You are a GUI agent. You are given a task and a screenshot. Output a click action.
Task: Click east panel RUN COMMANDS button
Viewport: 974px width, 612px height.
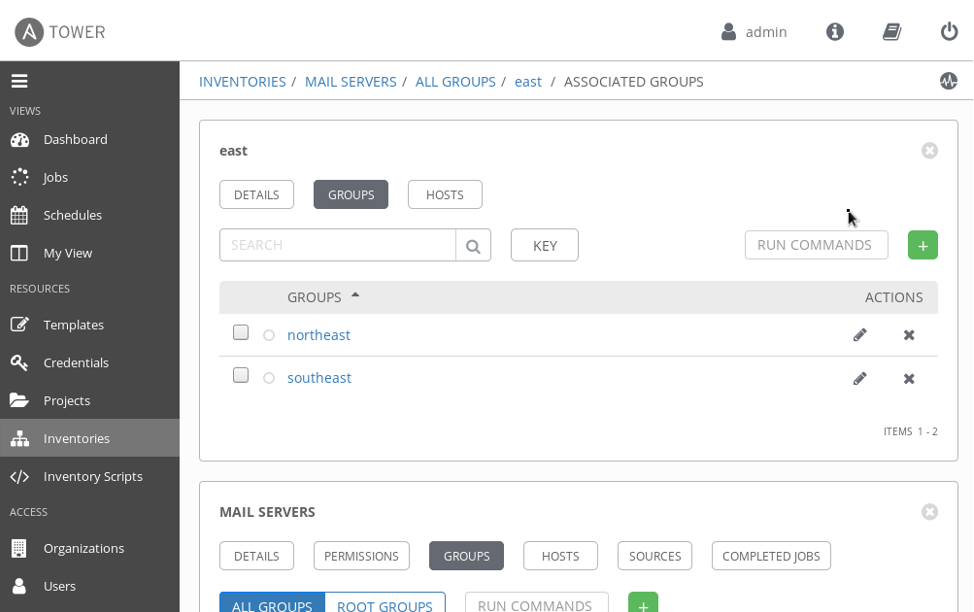tap(816, 245)
